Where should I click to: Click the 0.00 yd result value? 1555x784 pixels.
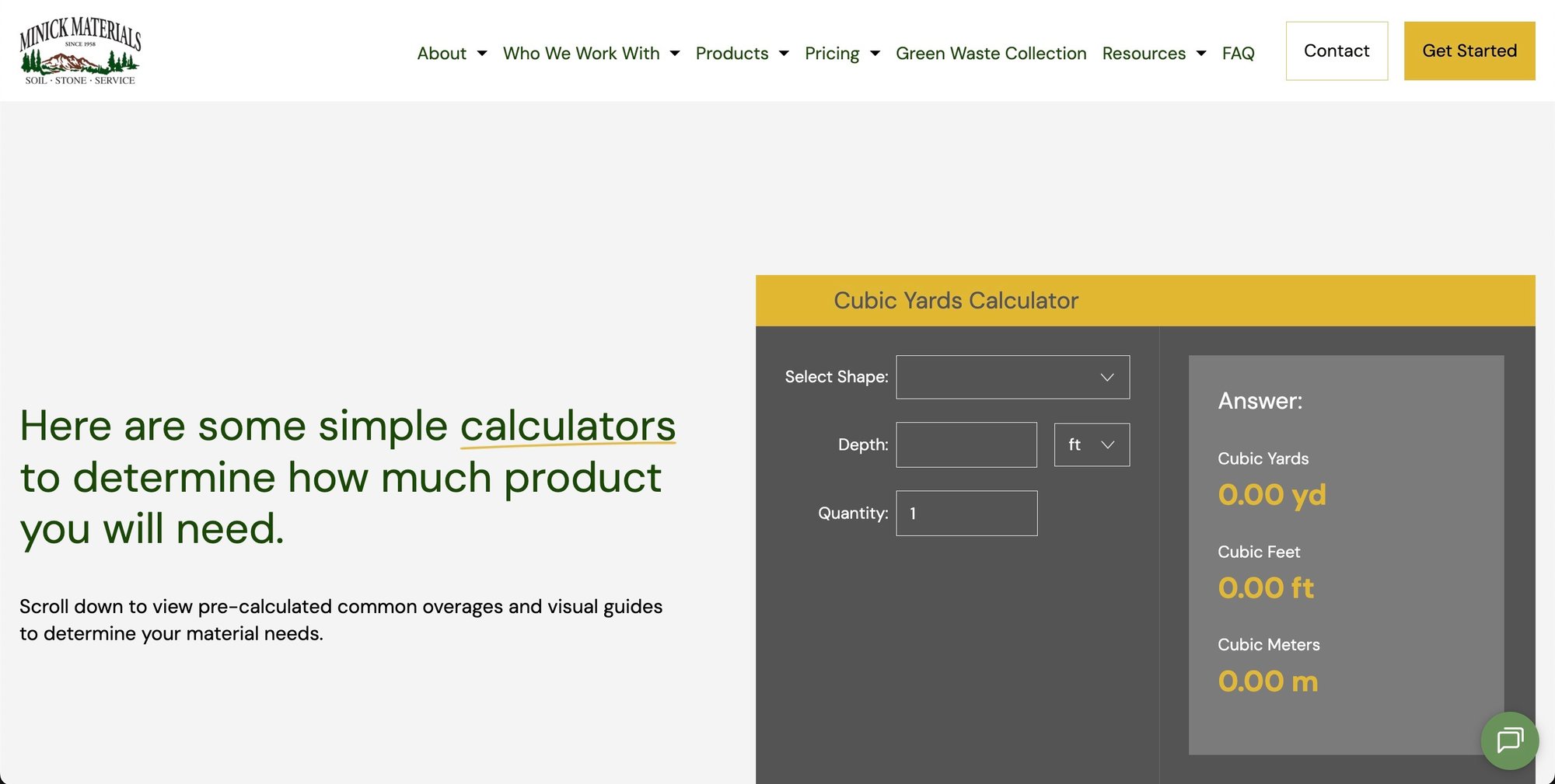[1272, 494]
